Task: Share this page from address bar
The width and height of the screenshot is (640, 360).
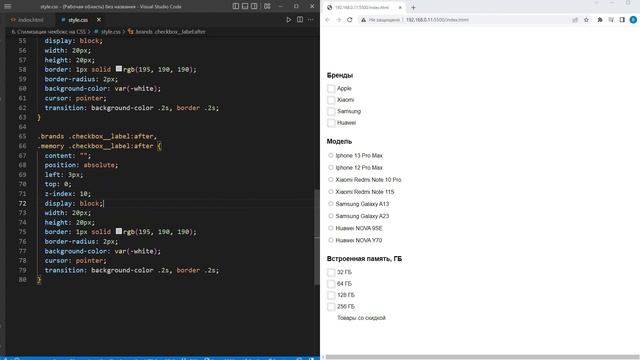Action: tap(575, 20)
